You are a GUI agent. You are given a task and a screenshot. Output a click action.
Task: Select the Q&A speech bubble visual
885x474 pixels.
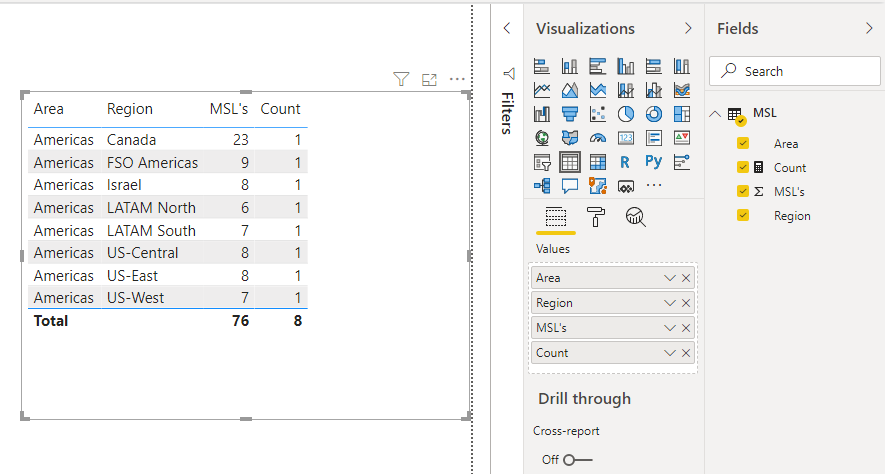pos(569,186)
